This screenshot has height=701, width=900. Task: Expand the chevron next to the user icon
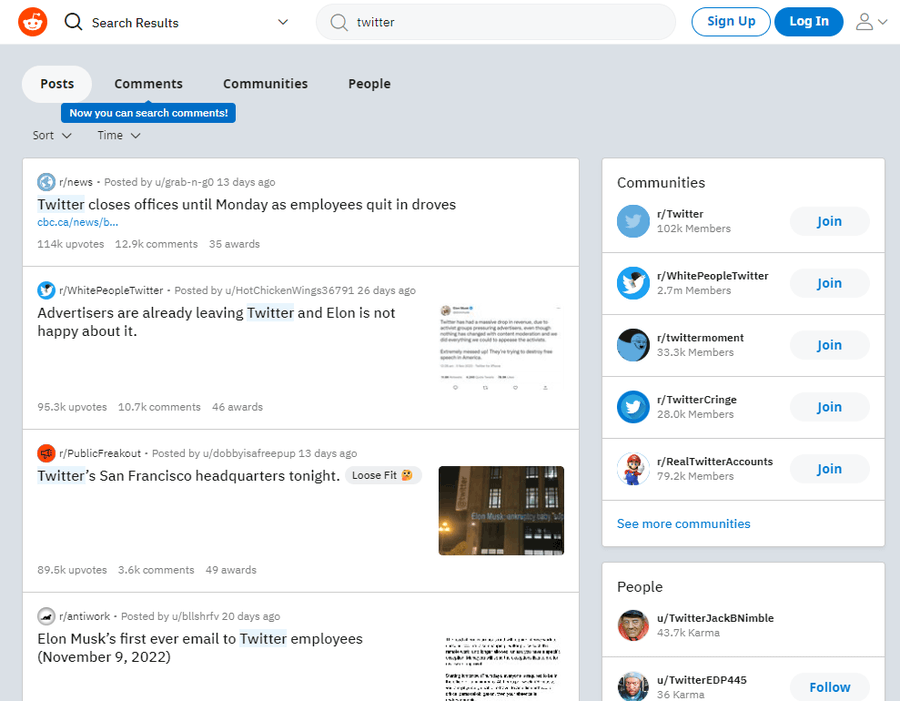[883, 22]
